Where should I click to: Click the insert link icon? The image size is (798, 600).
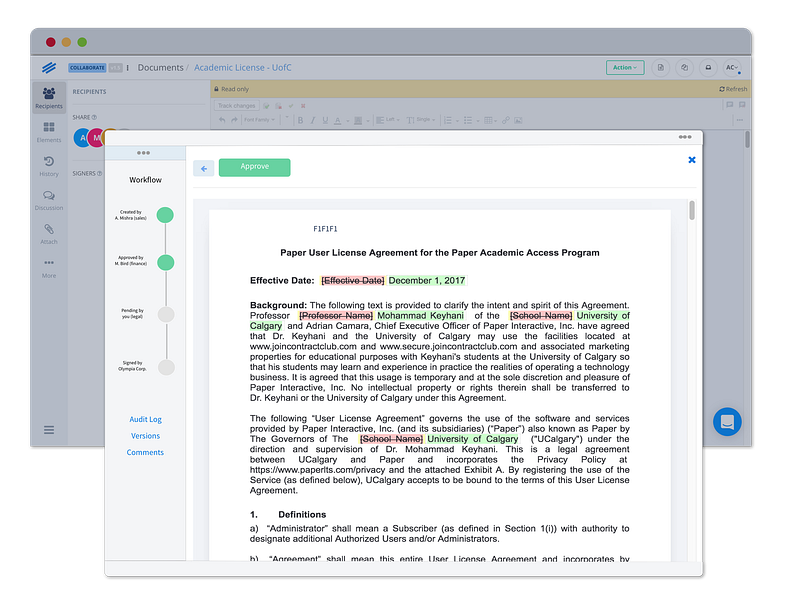pyautogui.click(x=505, y=121)
